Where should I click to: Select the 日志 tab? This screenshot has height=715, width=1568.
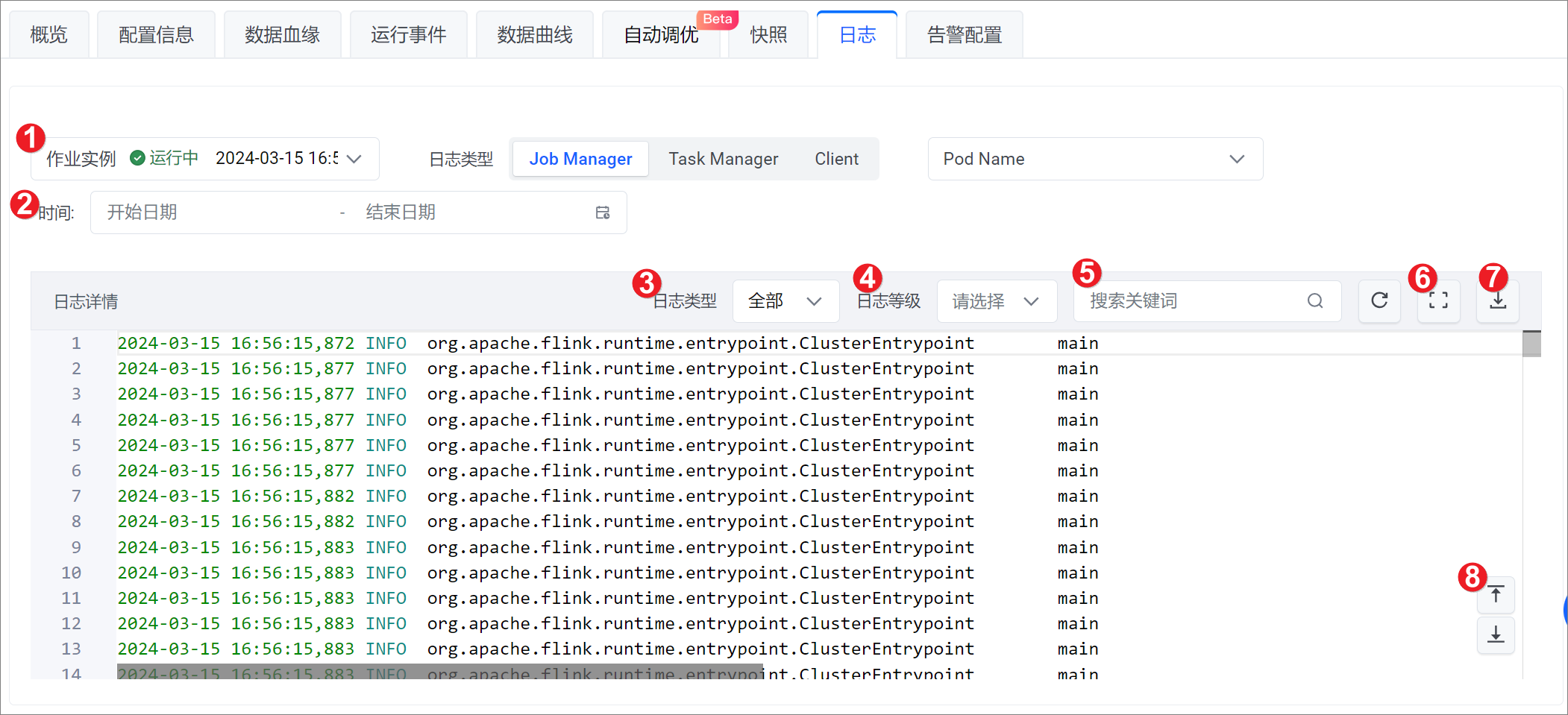click(x=857, y=35)
